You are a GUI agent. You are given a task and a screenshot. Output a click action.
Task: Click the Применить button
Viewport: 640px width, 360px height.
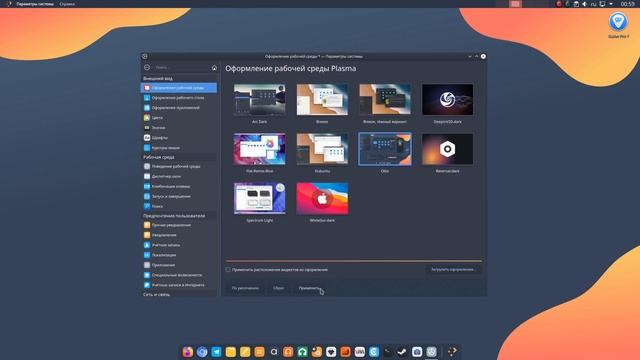pyautogui.click(x=309, y=288)
